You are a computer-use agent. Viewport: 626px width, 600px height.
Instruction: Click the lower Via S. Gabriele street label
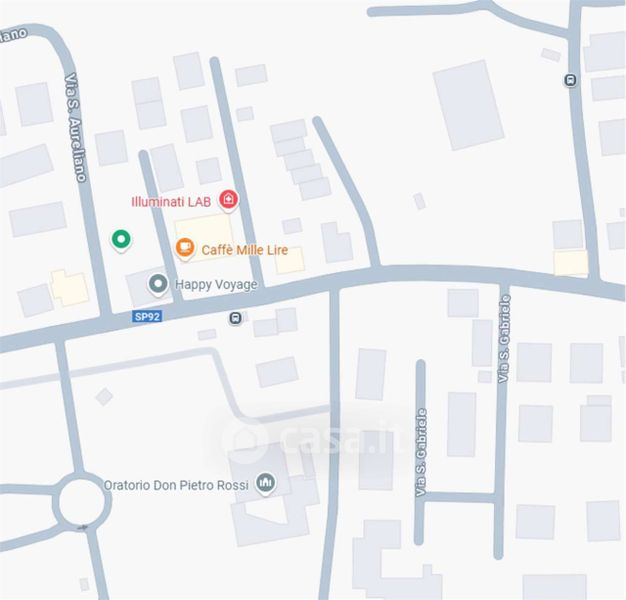[x=421, y=452]
